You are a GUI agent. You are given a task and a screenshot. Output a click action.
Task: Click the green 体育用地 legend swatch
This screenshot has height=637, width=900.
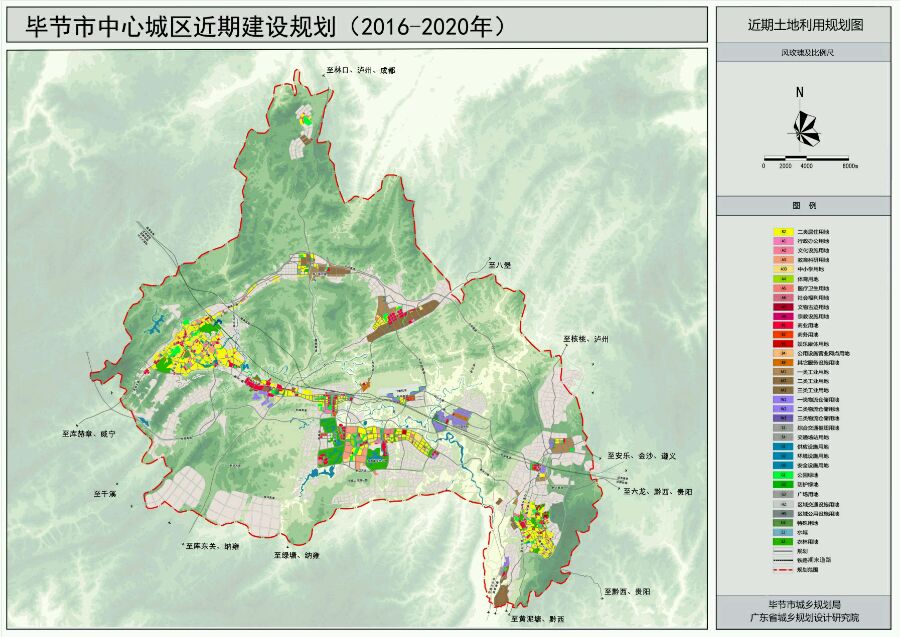click(x=784, y=279)
